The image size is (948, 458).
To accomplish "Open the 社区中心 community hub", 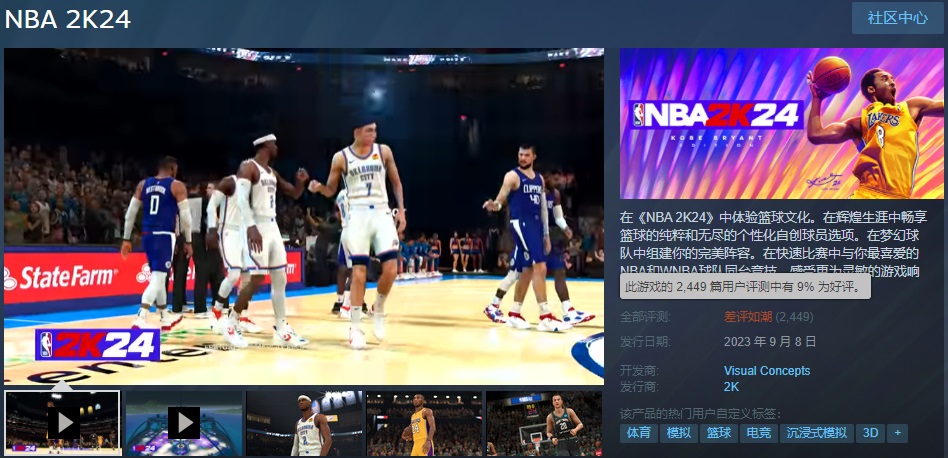I will [897, 18].
